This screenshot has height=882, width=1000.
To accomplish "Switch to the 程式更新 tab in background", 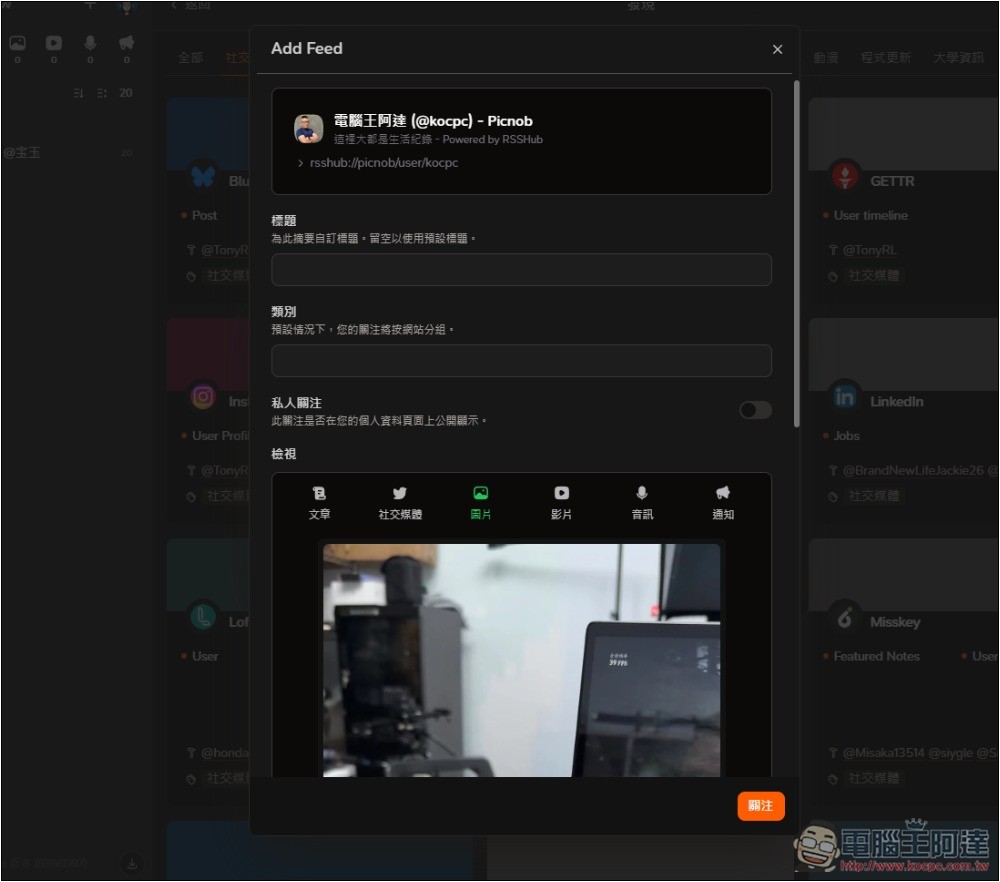I will click(885, 58).
